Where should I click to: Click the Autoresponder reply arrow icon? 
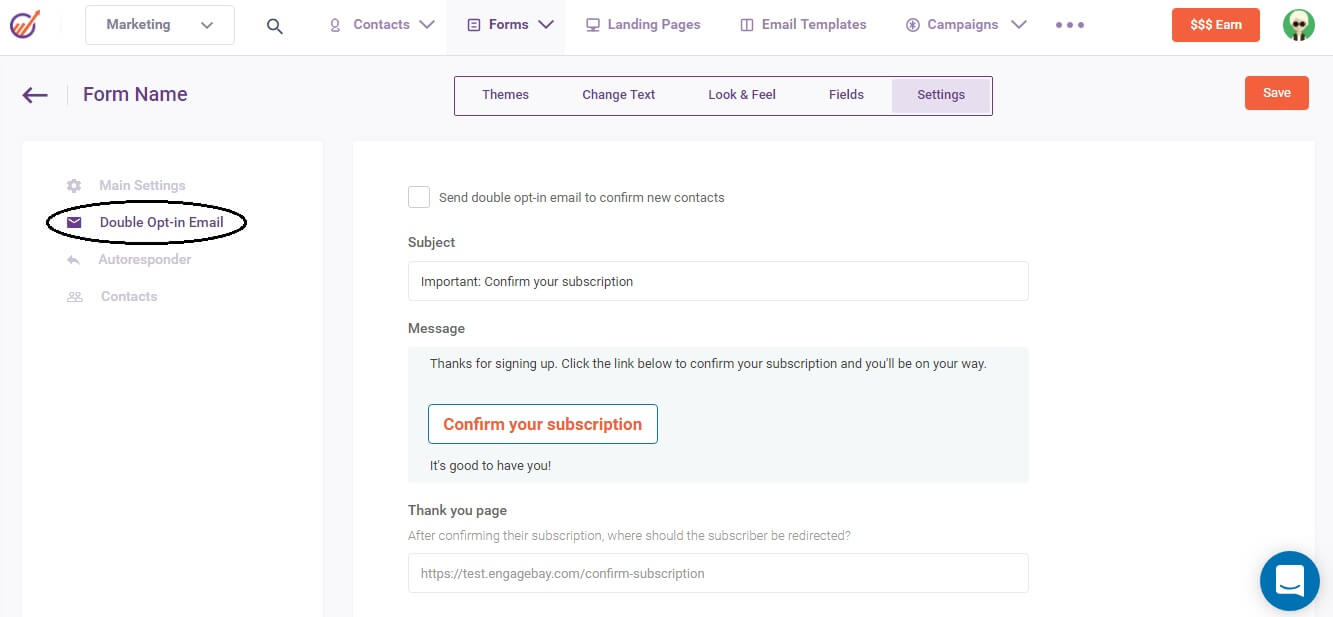pyautogui.click(x=74, y=260)
